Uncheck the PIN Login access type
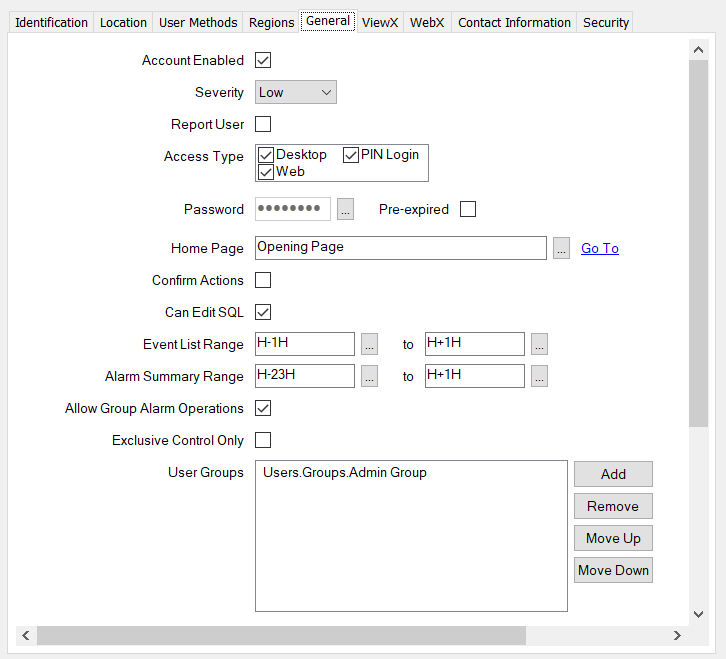The width and height of the screenshot is (726, 659). (x=351, y=155)
